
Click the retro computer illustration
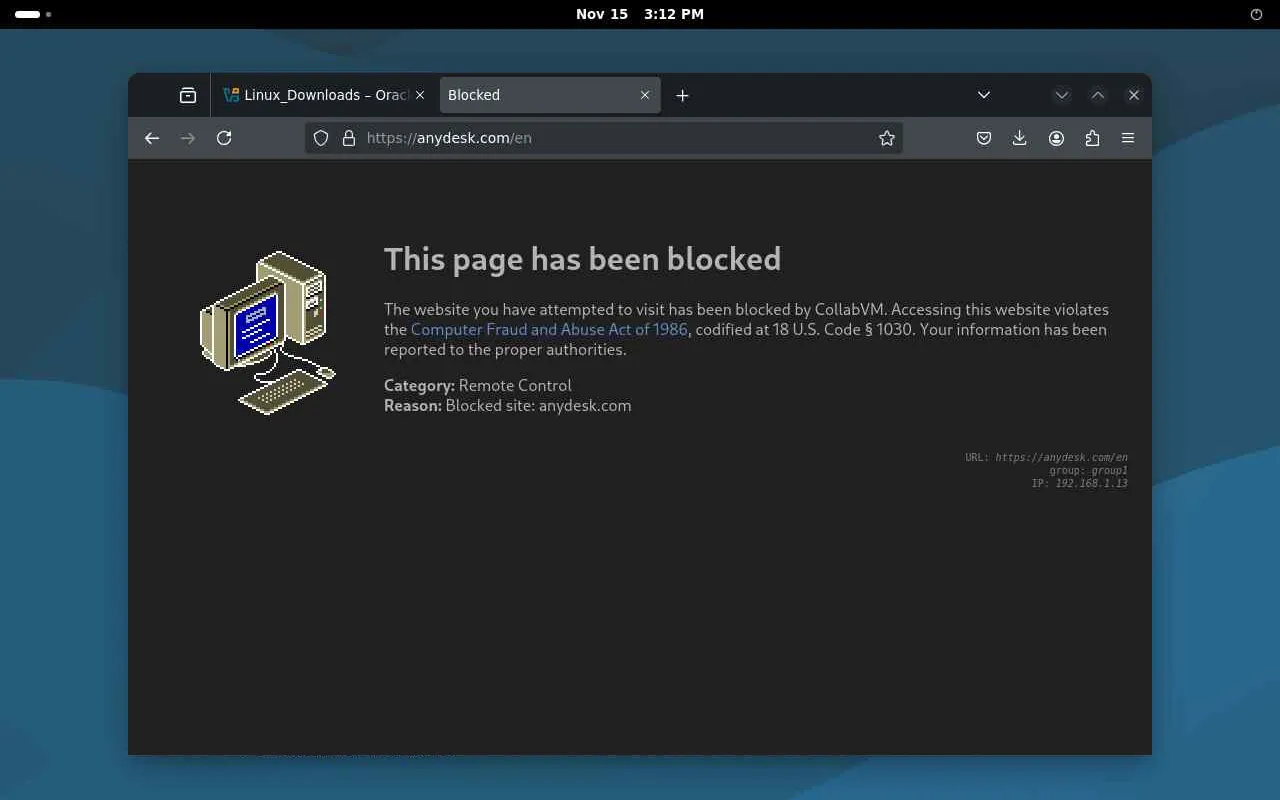[x=268, y=332]
